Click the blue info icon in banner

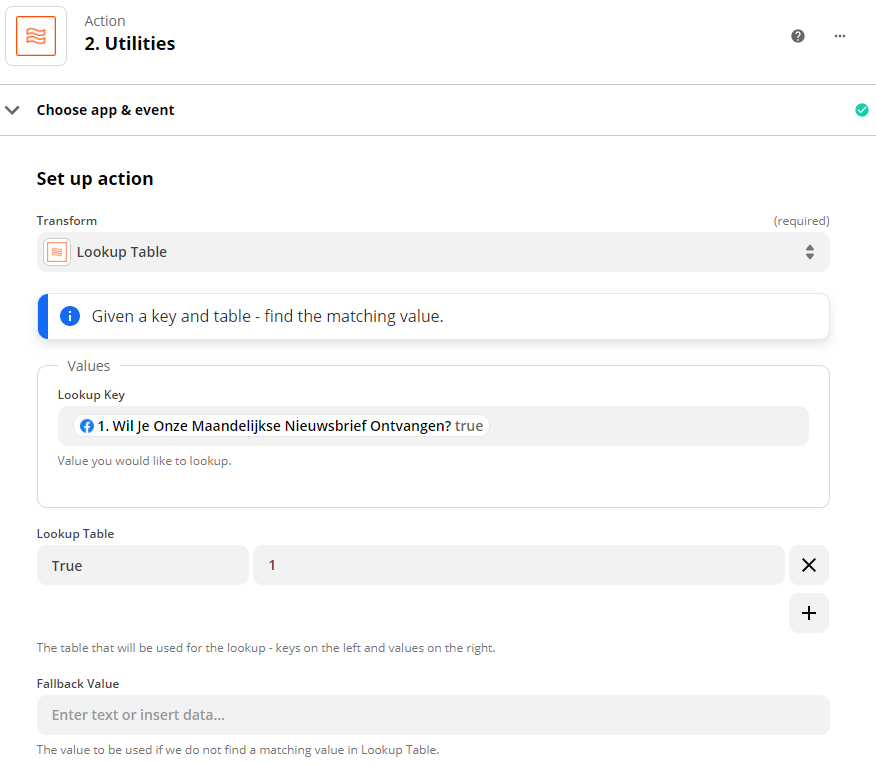coord(70,316)
